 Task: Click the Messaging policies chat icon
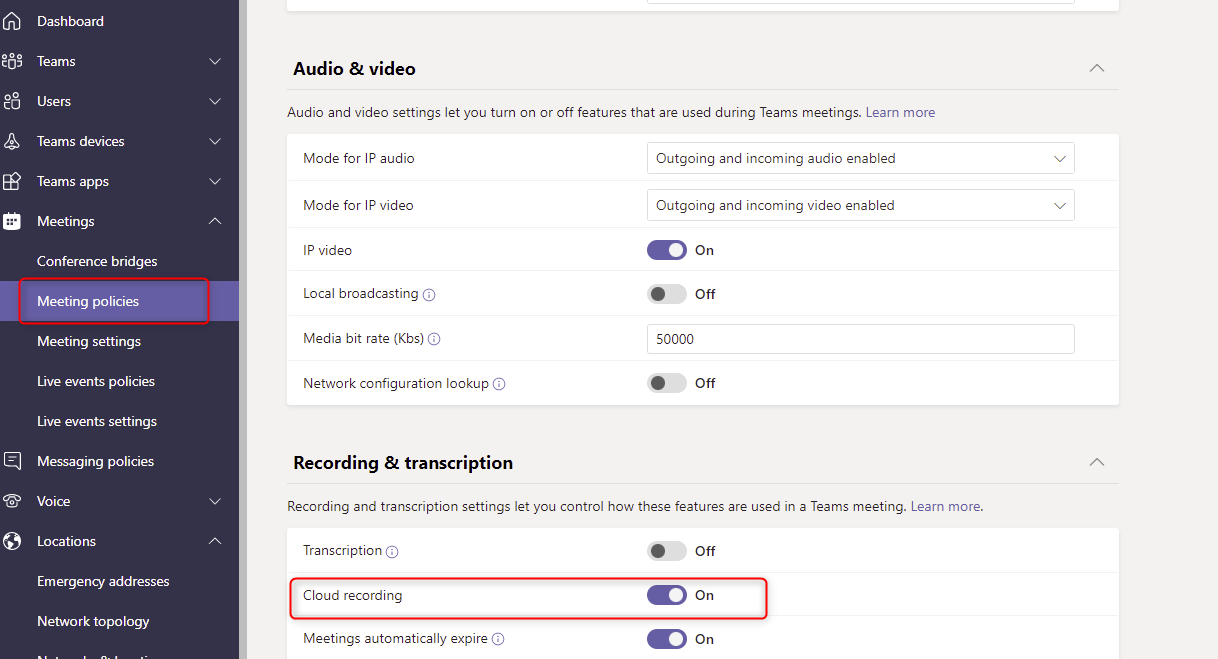click(13, 461)
